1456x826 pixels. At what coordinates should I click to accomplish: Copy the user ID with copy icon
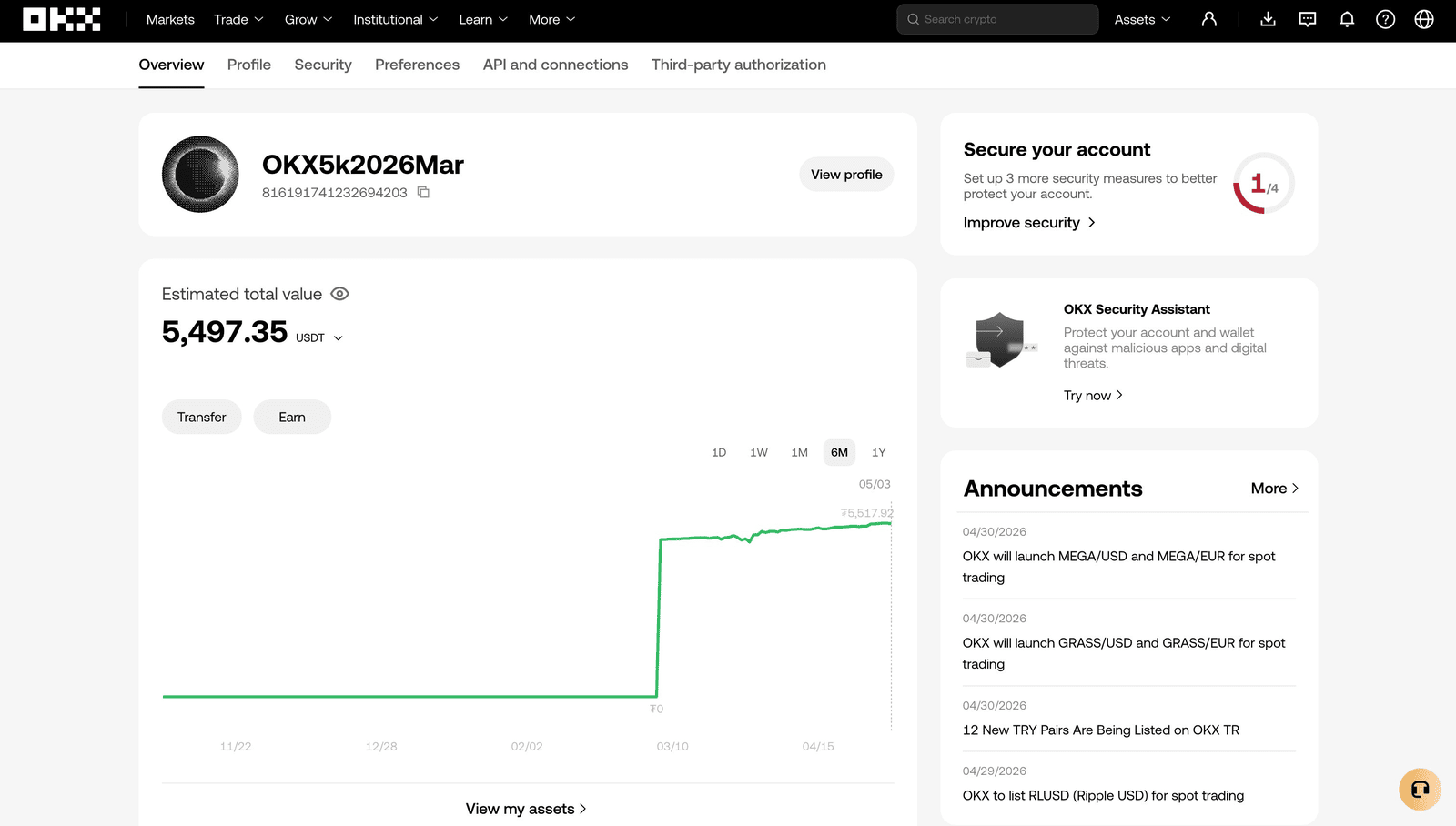423,192
